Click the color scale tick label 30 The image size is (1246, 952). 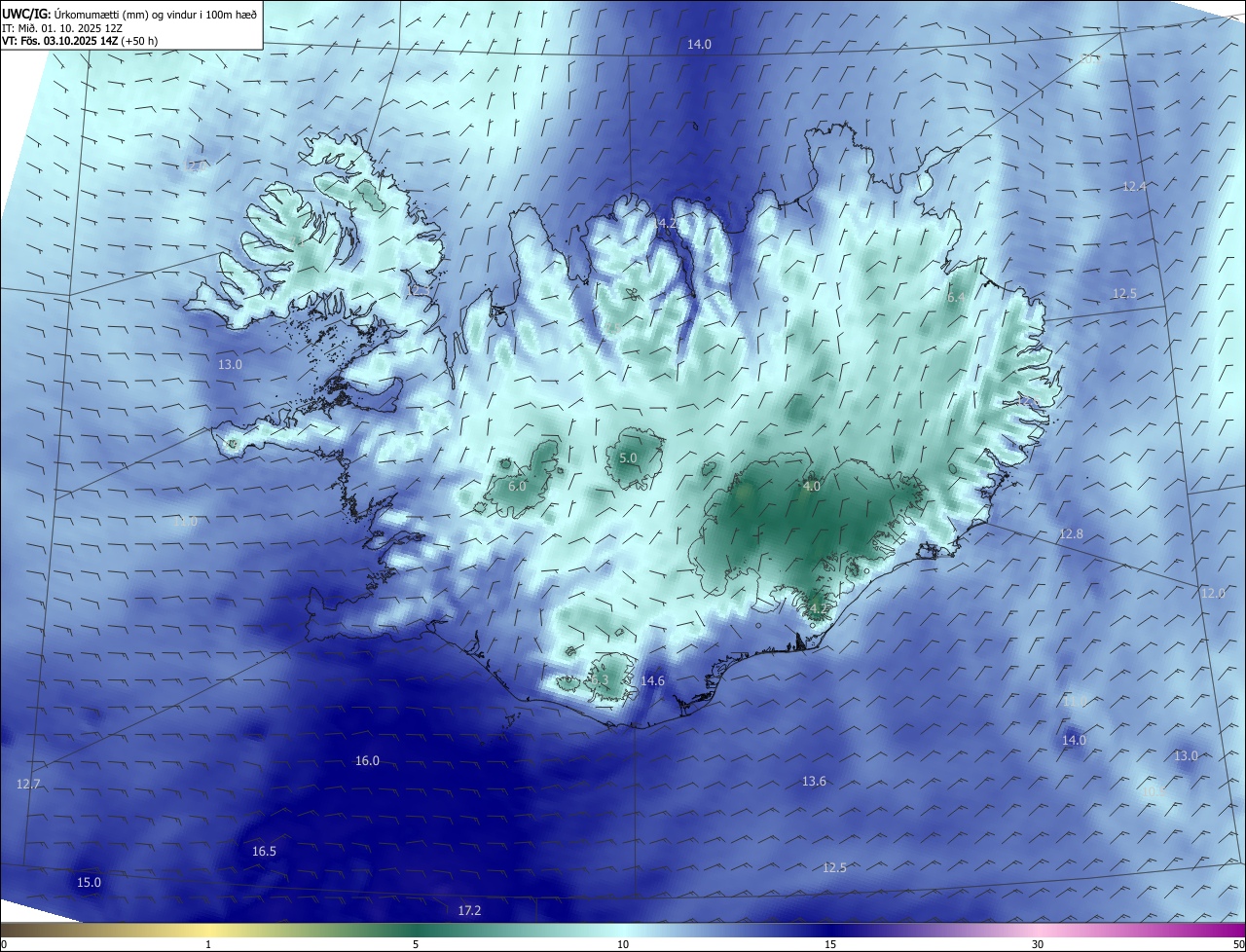point(1038,944)
